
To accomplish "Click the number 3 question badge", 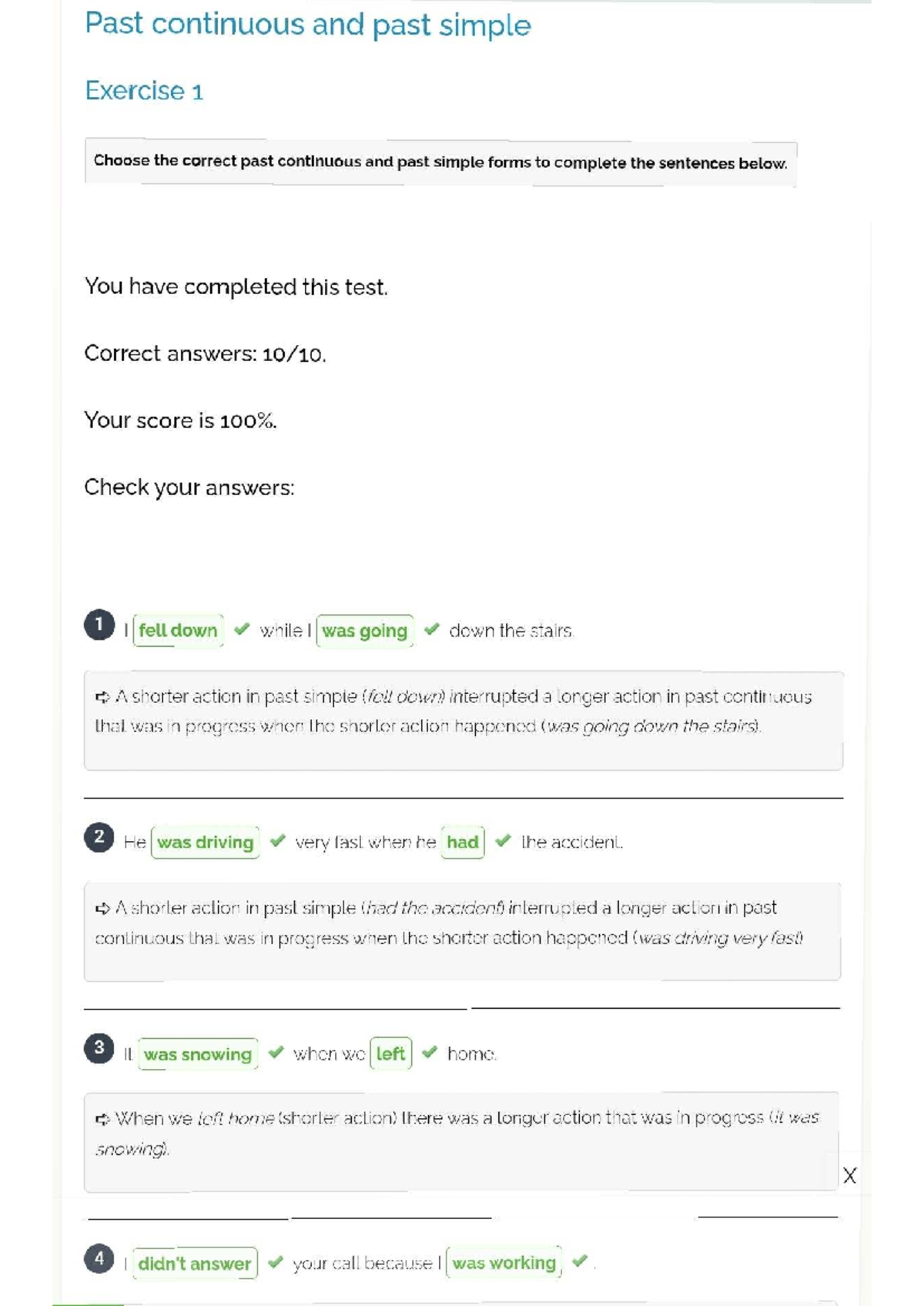I will (99, 1048).
